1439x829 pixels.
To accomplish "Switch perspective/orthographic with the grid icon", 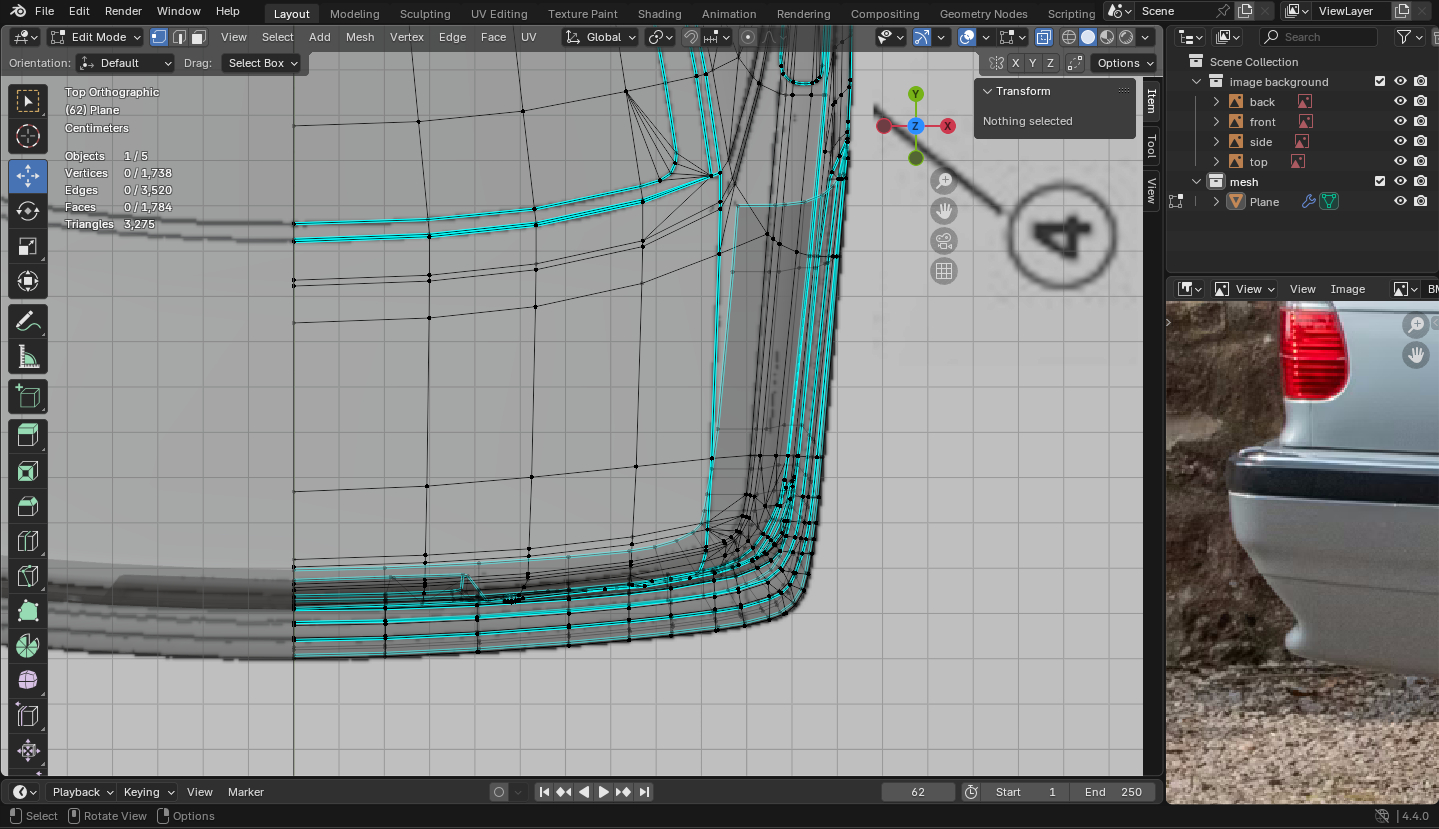I will point(944,271).
